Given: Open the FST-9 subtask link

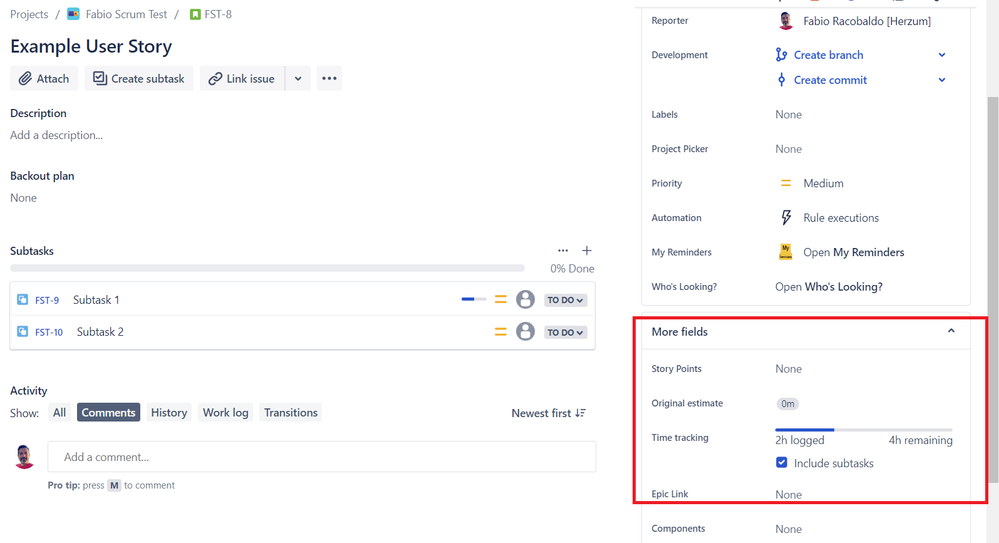Looking at the screenshot, I should pos(47,300).
